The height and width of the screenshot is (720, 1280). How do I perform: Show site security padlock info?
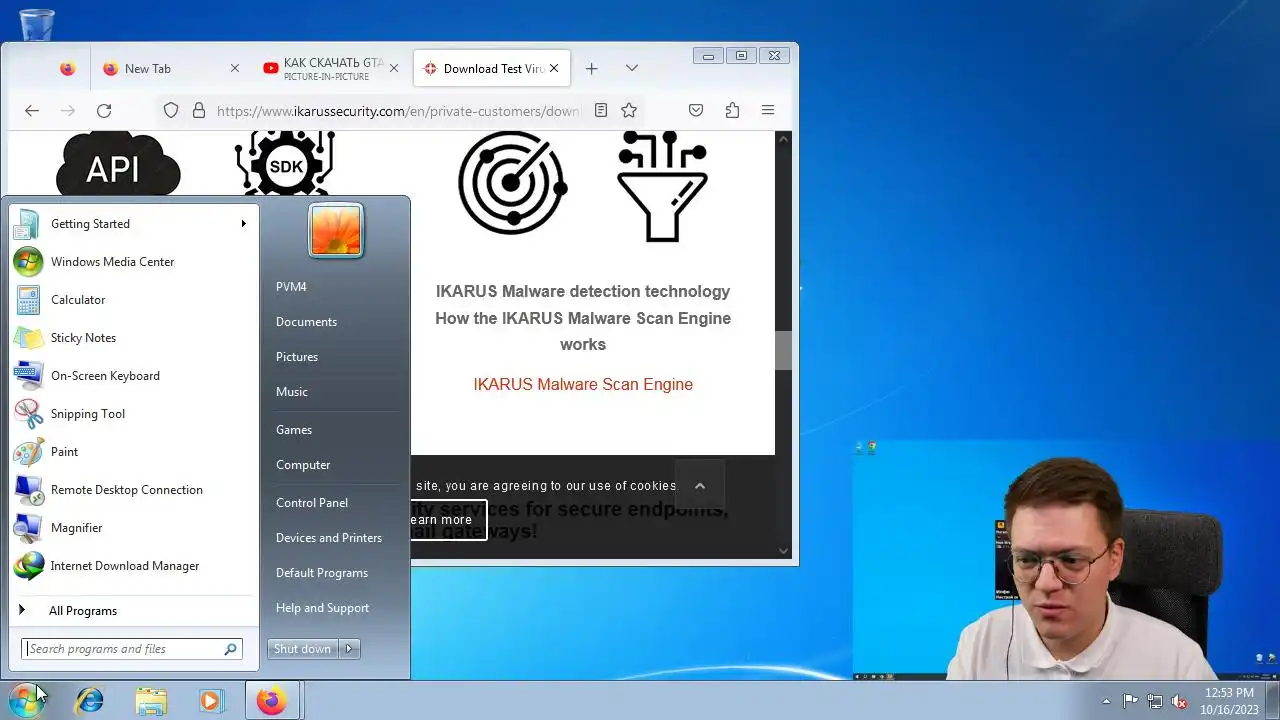point(198,111)
